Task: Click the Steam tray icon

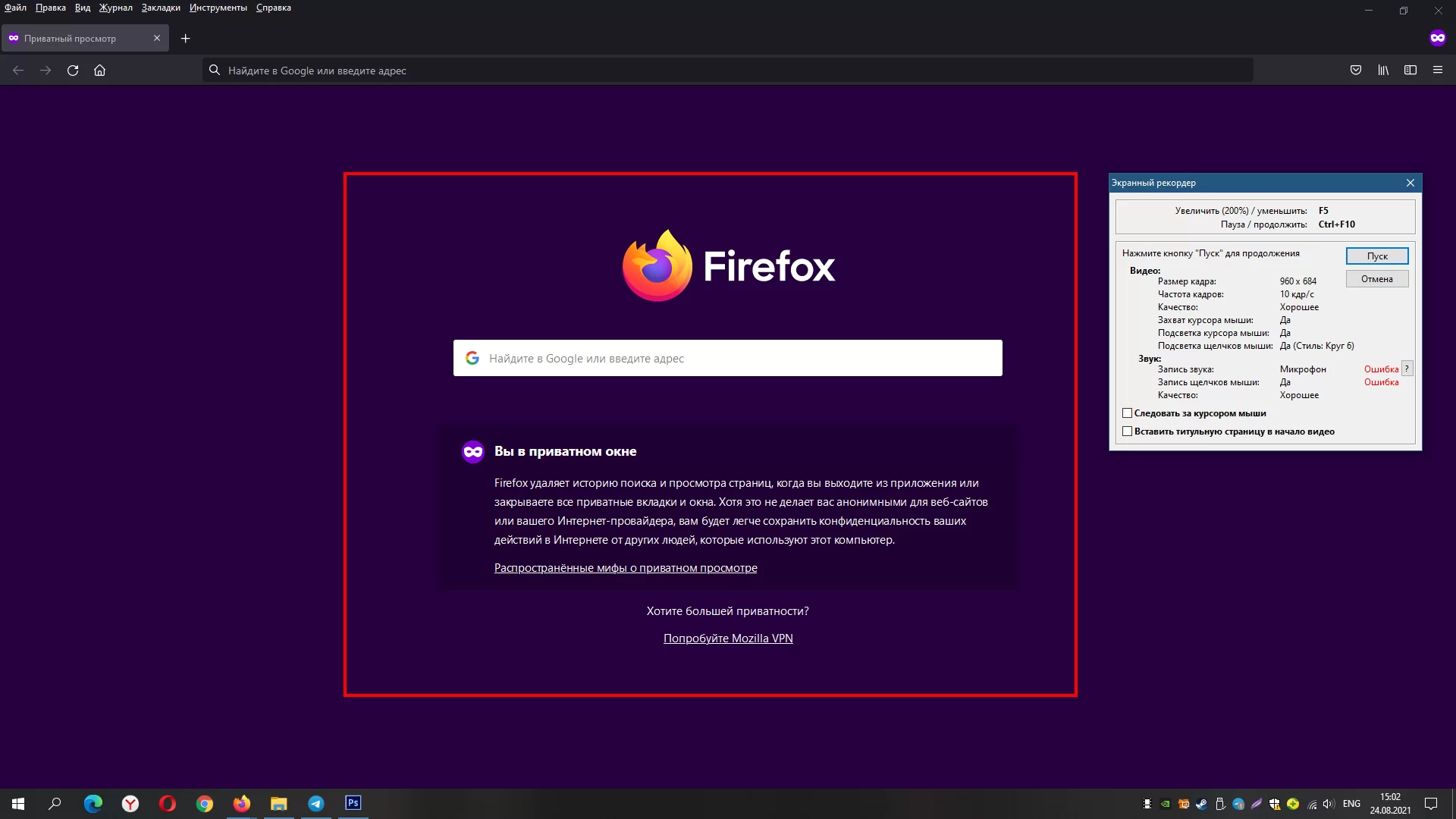Action: [x=1202, y=805]
